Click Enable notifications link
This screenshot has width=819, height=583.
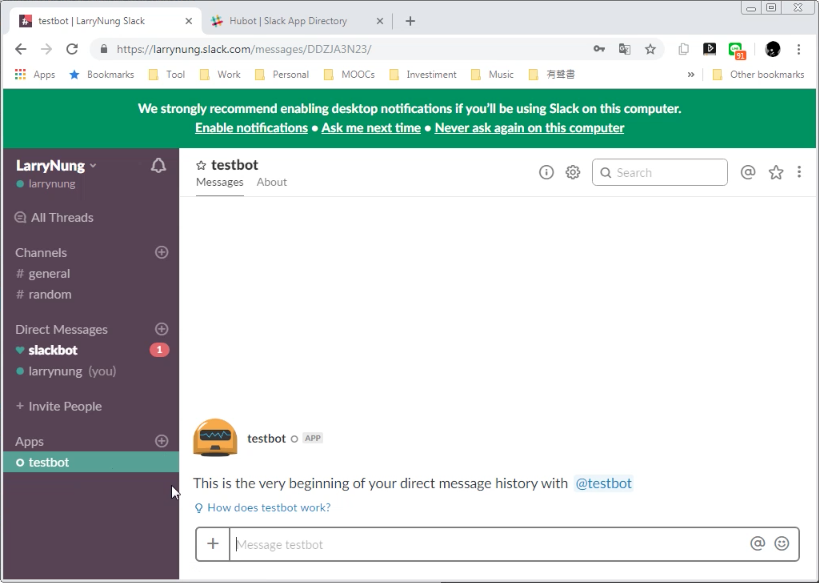coord(251,128)
